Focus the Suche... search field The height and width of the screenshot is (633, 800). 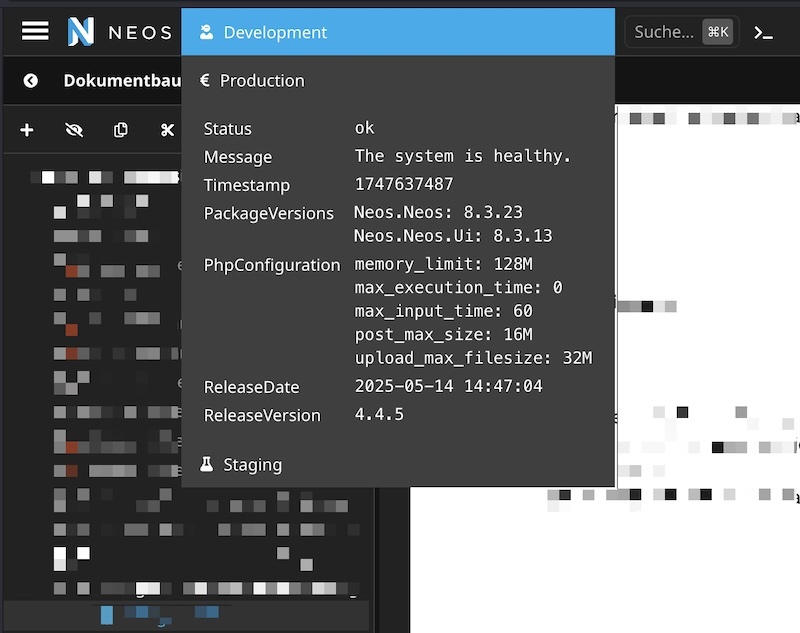(664, 32)
